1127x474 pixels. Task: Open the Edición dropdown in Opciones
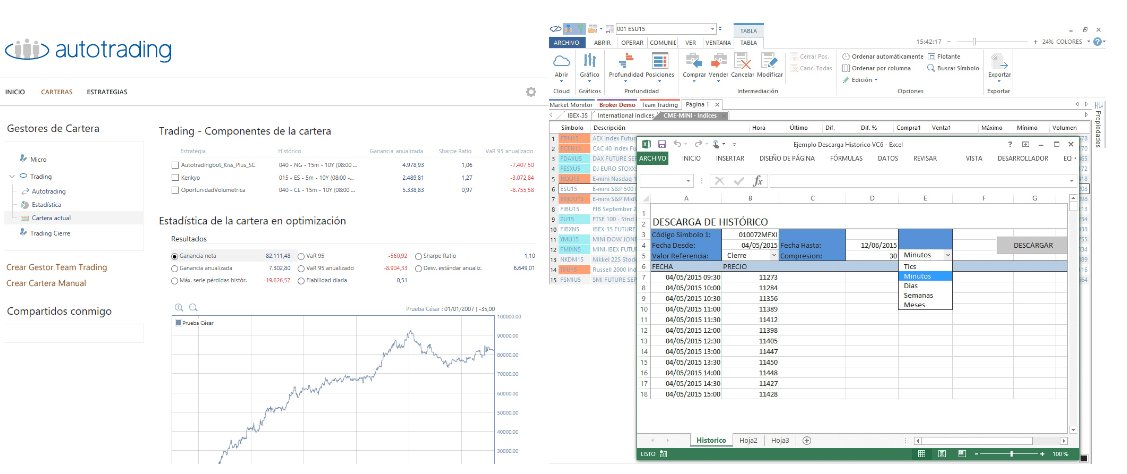point(859,80)
